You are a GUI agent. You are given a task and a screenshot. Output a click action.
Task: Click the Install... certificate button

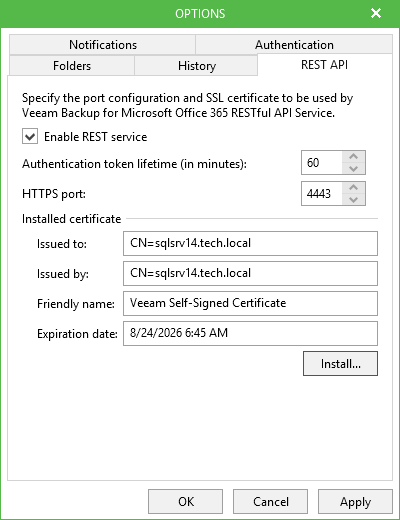click(x=340, y=363)
